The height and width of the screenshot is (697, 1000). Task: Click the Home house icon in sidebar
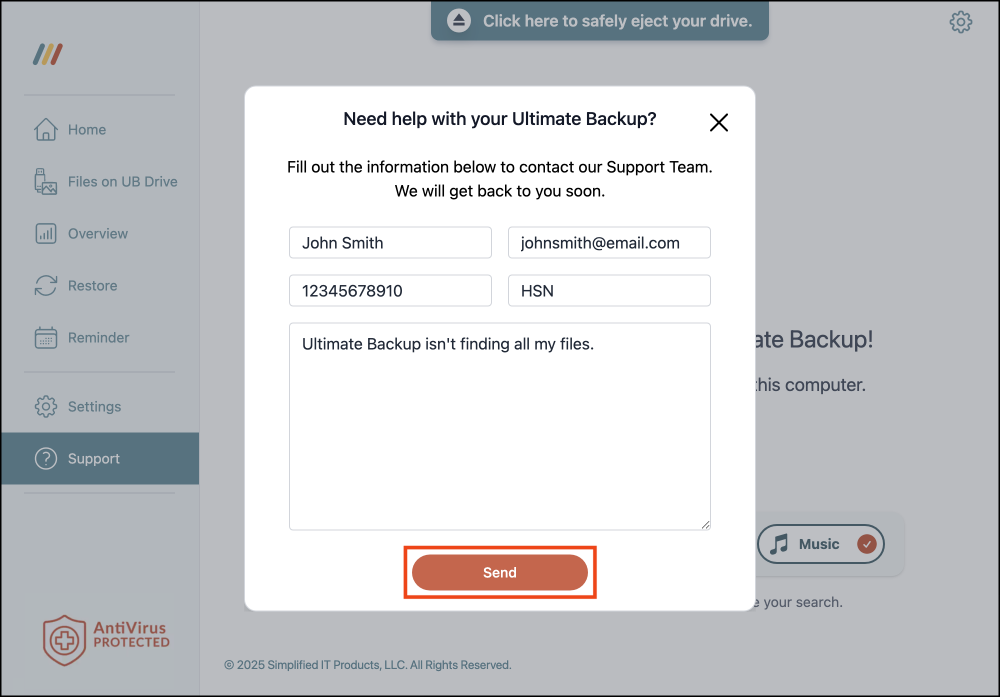point(45,129)
